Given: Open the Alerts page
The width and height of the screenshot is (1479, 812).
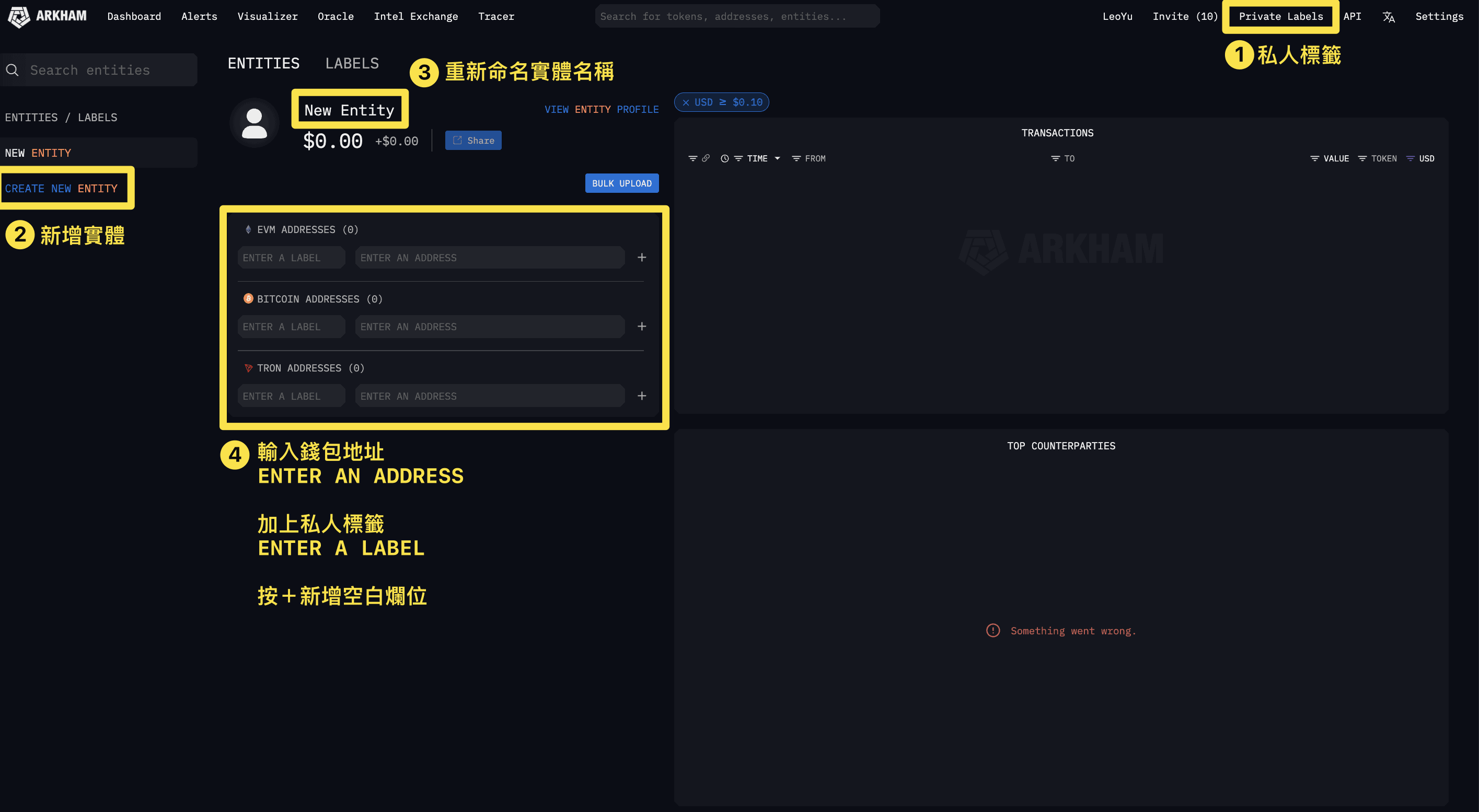Looking at the screenshot, I should (x=199, y=16).
